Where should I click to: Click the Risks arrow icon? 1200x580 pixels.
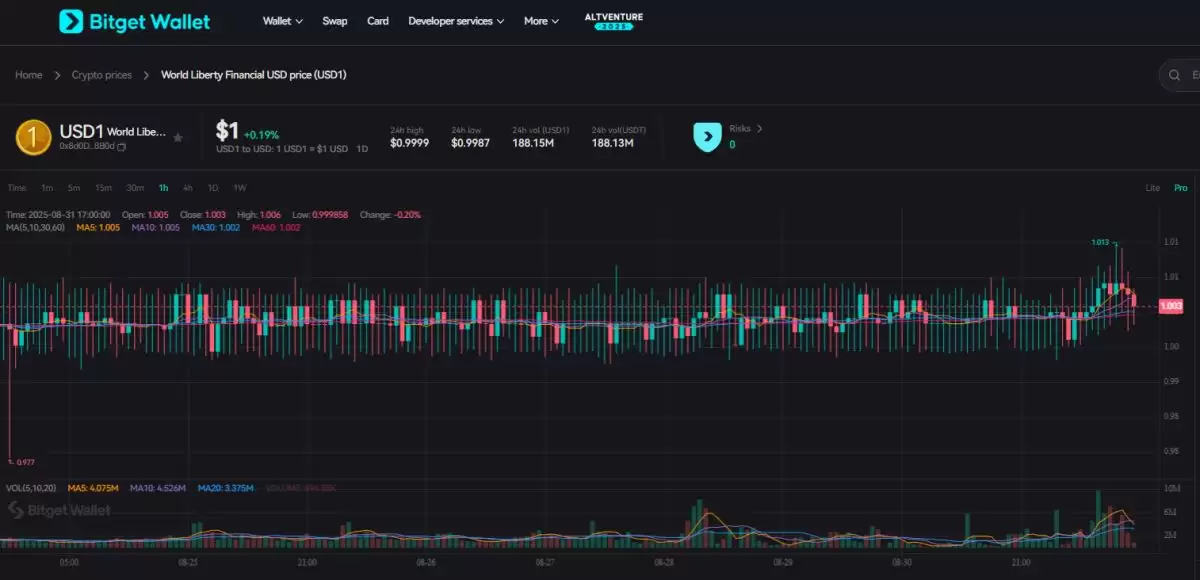[x=760, y=128]
